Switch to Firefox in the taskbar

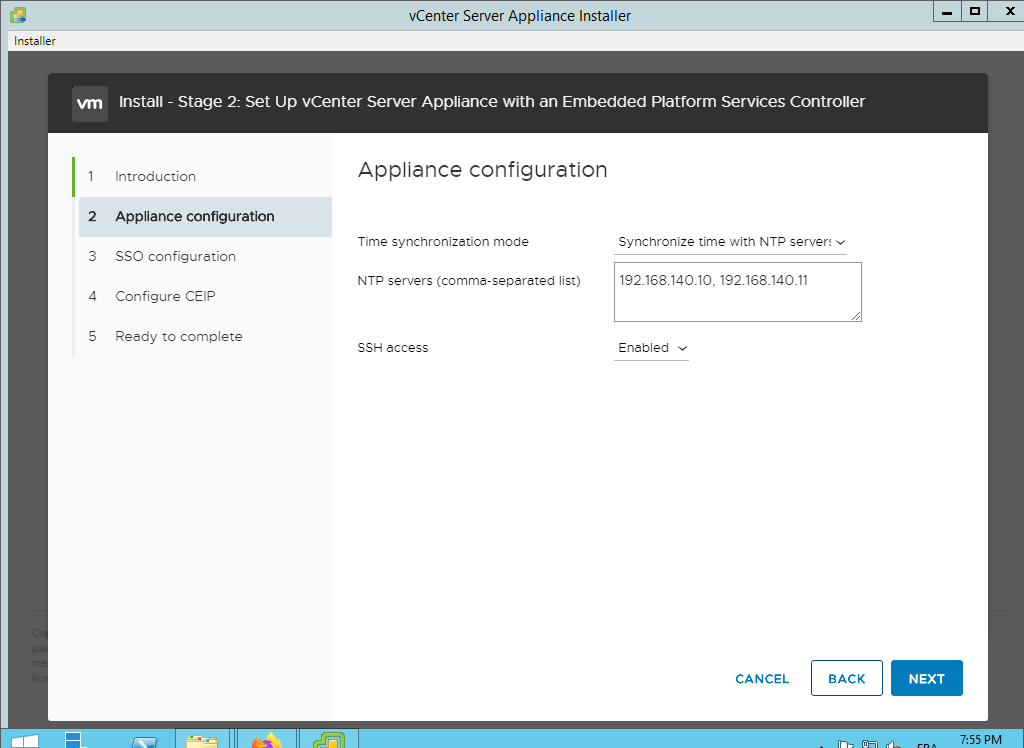pos(266,740)
